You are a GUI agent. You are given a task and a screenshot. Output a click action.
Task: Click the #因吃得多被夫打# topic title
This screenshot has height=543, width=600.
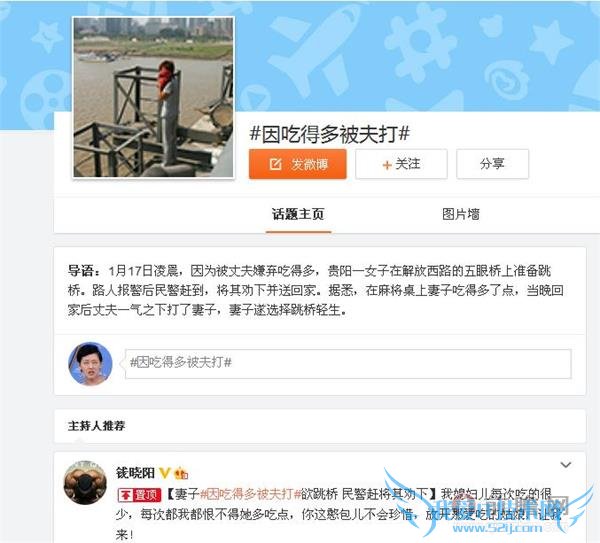329,134
